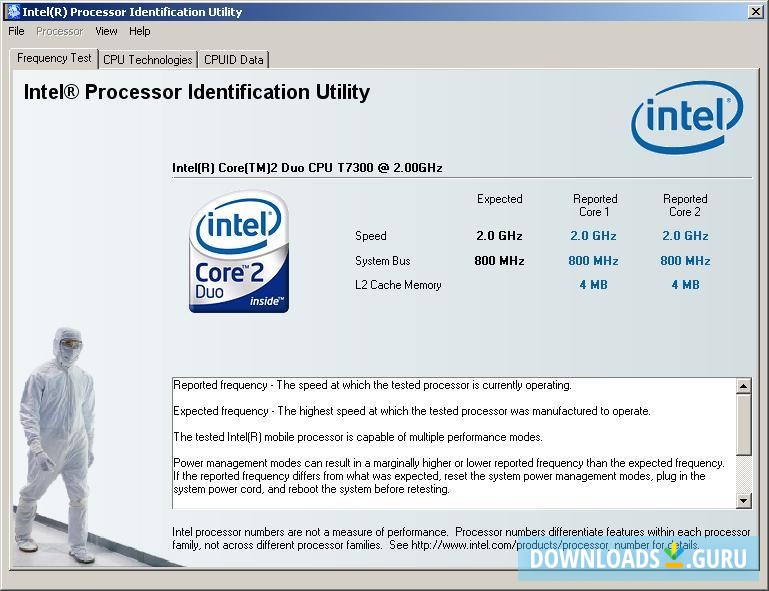Click the Reported Core 2 column header
The height and width of the screenshot is (591, 769).
(685, 206)
